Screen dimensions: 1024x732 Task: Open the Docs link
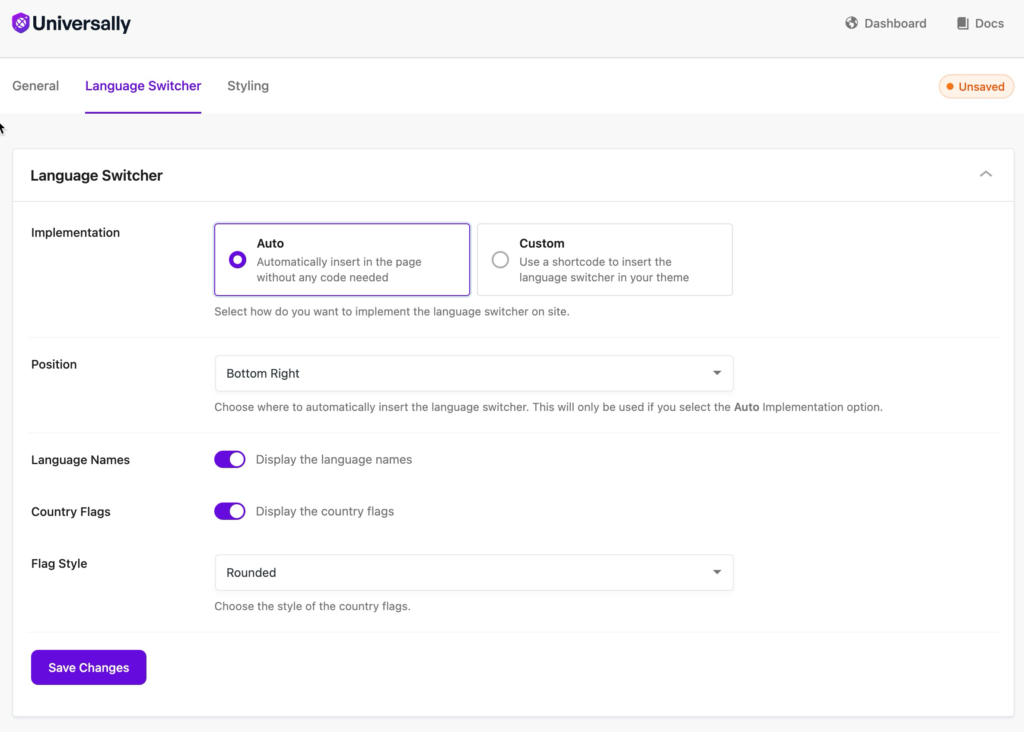(980, 24)
